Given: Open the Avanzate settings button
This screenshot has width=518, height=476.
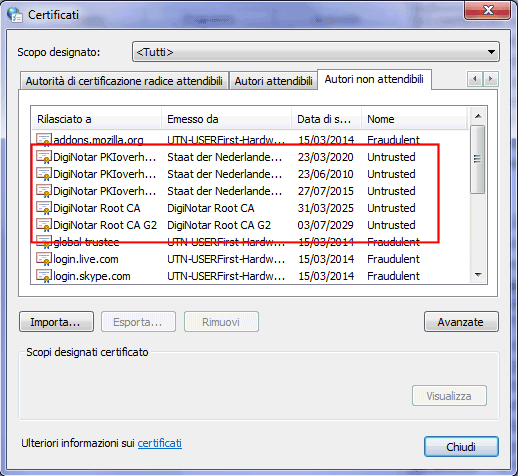Looking at the screenshot, I should [461, 322].
